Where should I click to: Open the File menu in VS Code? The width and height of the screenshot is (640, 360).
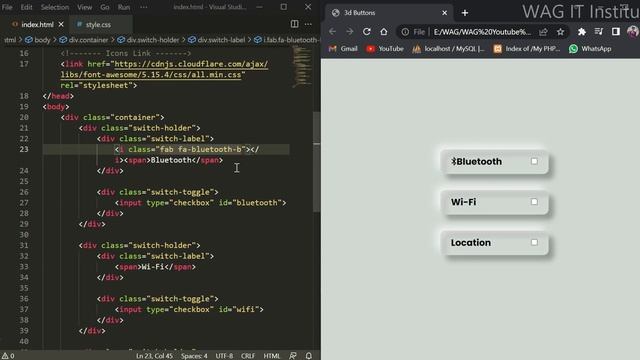click(x=7, y=7)
